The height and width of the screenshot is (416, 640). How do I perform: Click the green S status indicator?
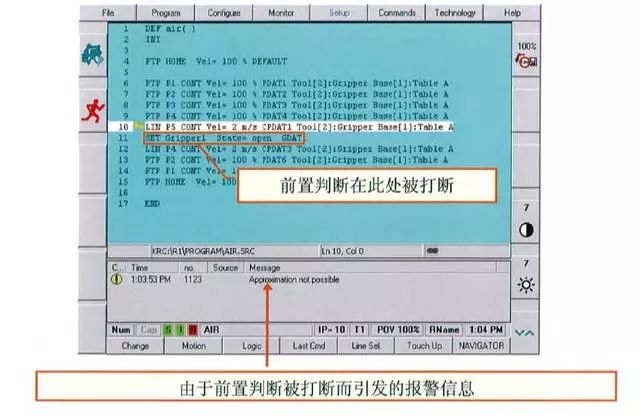coord(167,329)
